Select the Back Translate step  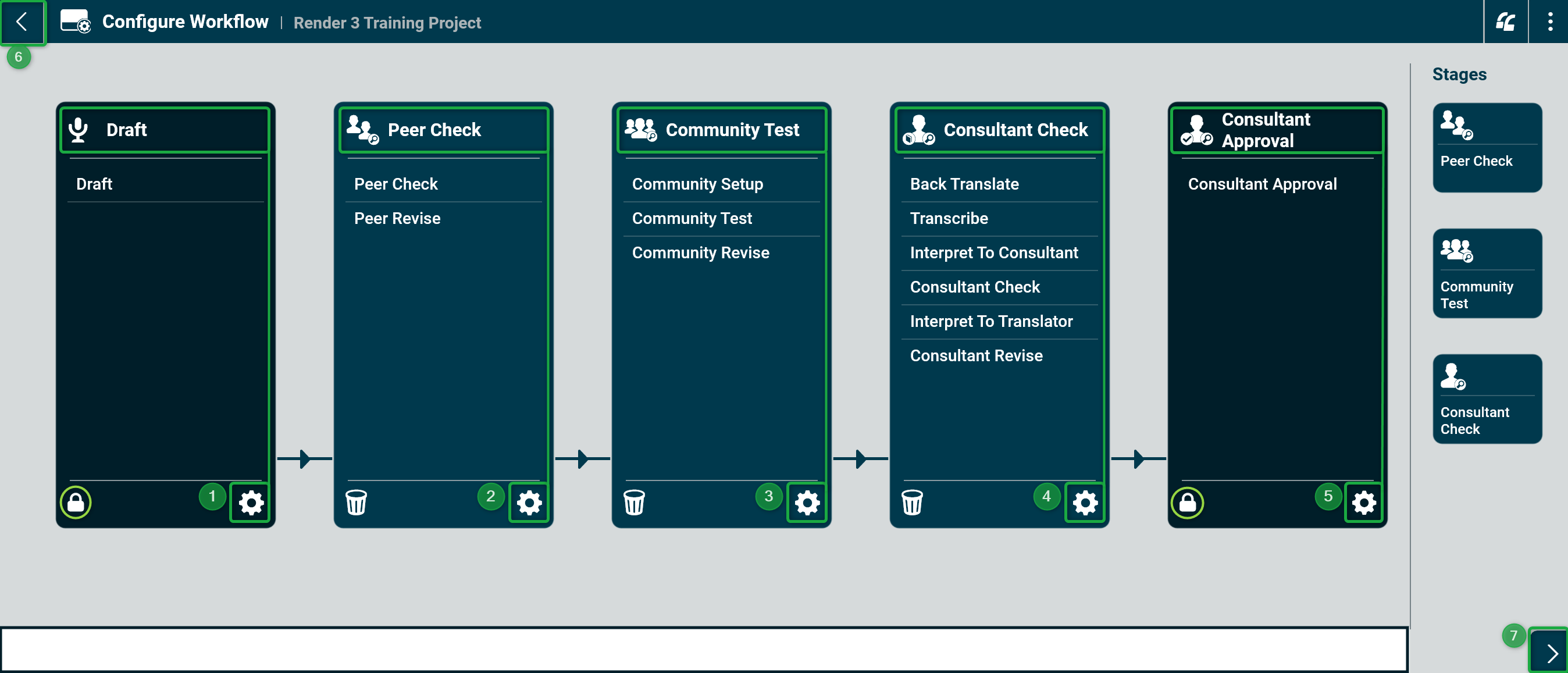click(964, 184)
